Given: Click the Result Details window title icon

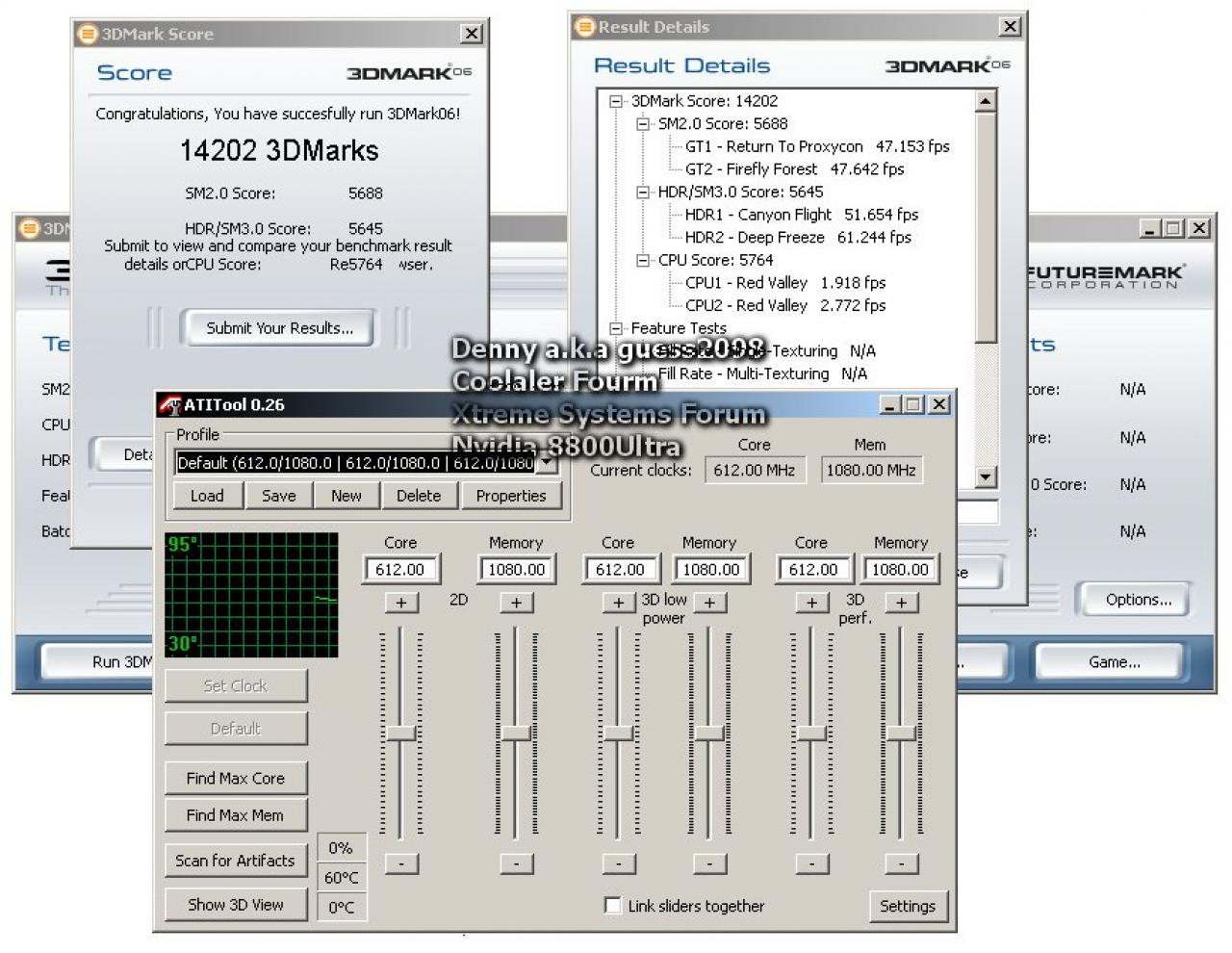Looking at the screenshot, I should click(584, 27).
